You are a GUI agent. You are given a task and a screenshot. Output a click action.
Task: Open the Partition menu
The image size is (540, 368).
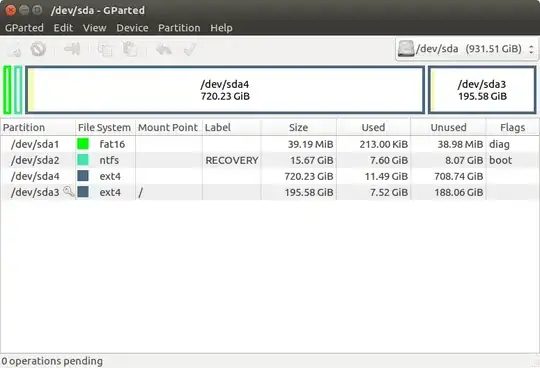point(179,28)
